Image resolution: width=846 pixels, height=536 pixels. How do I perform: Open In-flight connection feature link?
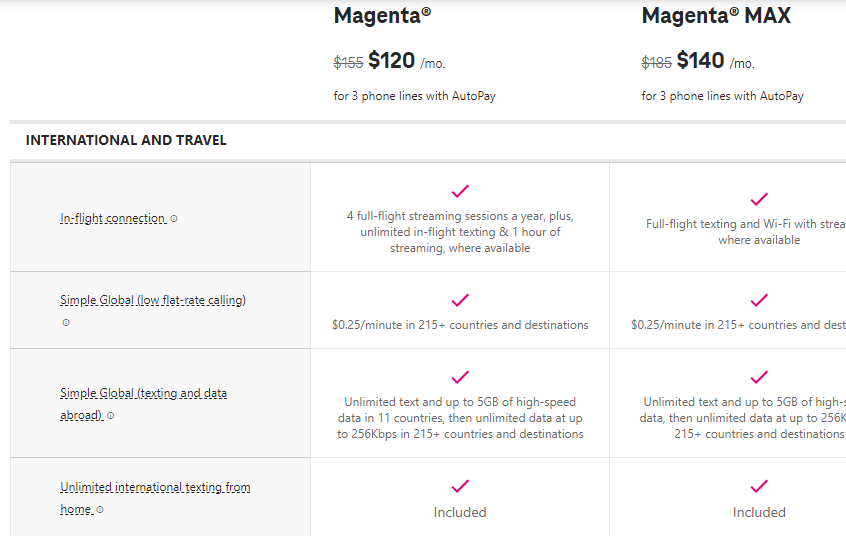tap(113, 218)
